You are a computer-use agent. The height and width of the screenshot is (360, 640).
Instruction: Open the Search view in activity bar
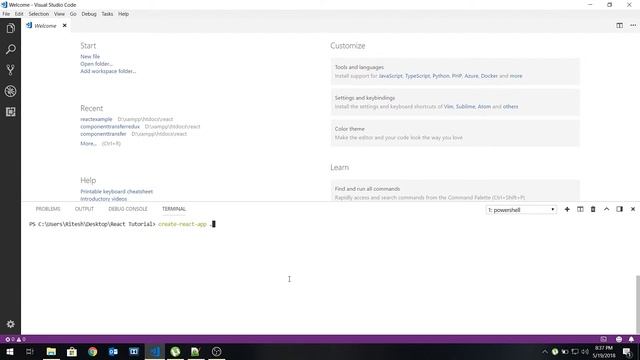click(x=11, y=49)
